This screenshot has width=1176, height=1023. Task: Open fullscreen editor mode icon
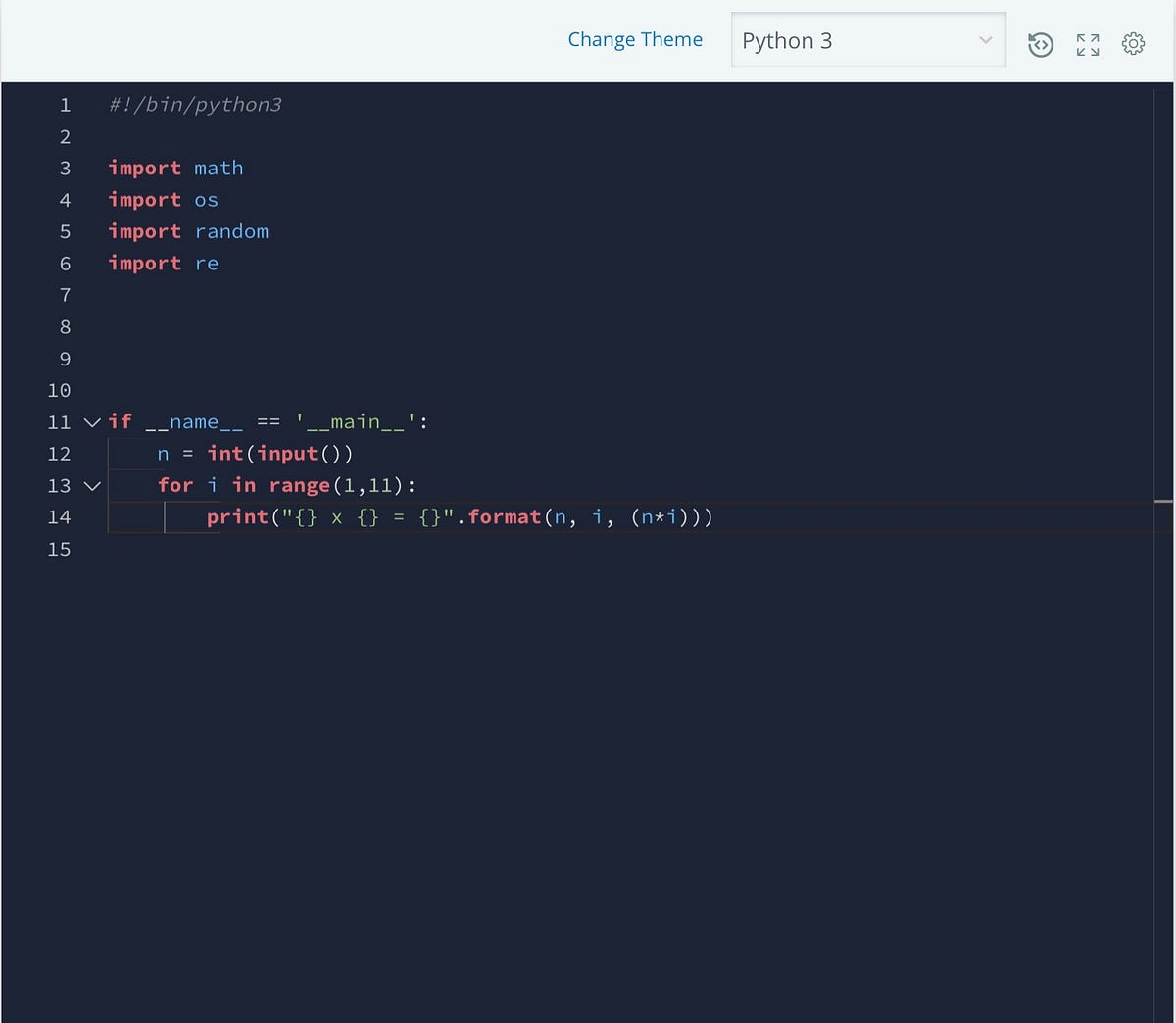point(1088,44)
